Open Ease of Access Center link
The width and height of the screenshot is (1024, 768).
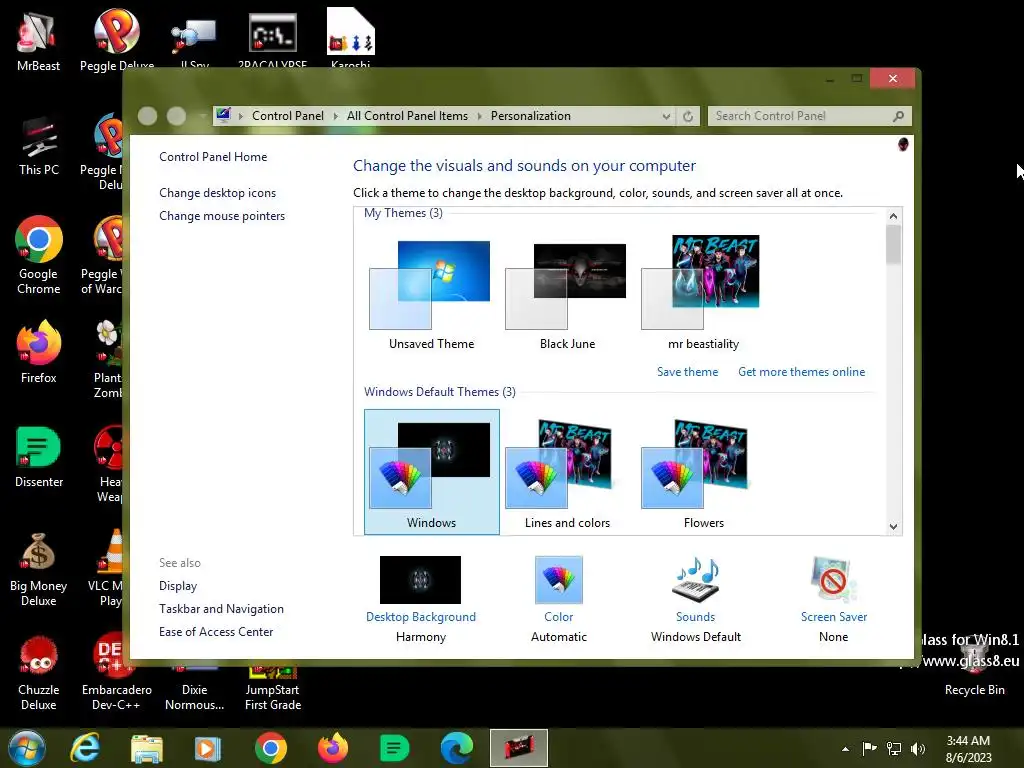pyautogui.click(x=216, y=632)
